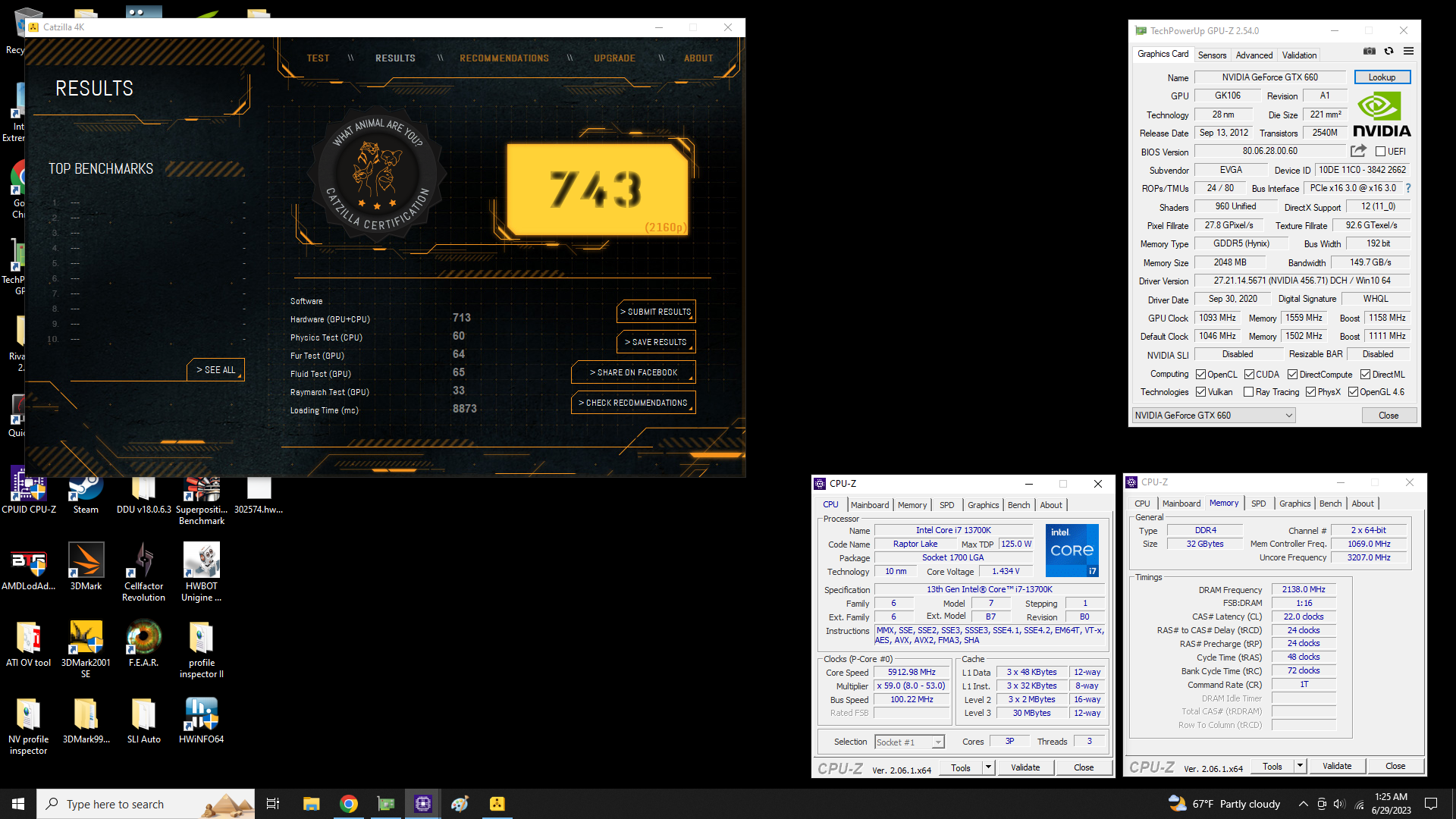This screenshot has width=1456, height=819.
Task: Open the GPU selection dropdown in GPU-Z
Action: pyautogui.click(x=1213, y=416)
